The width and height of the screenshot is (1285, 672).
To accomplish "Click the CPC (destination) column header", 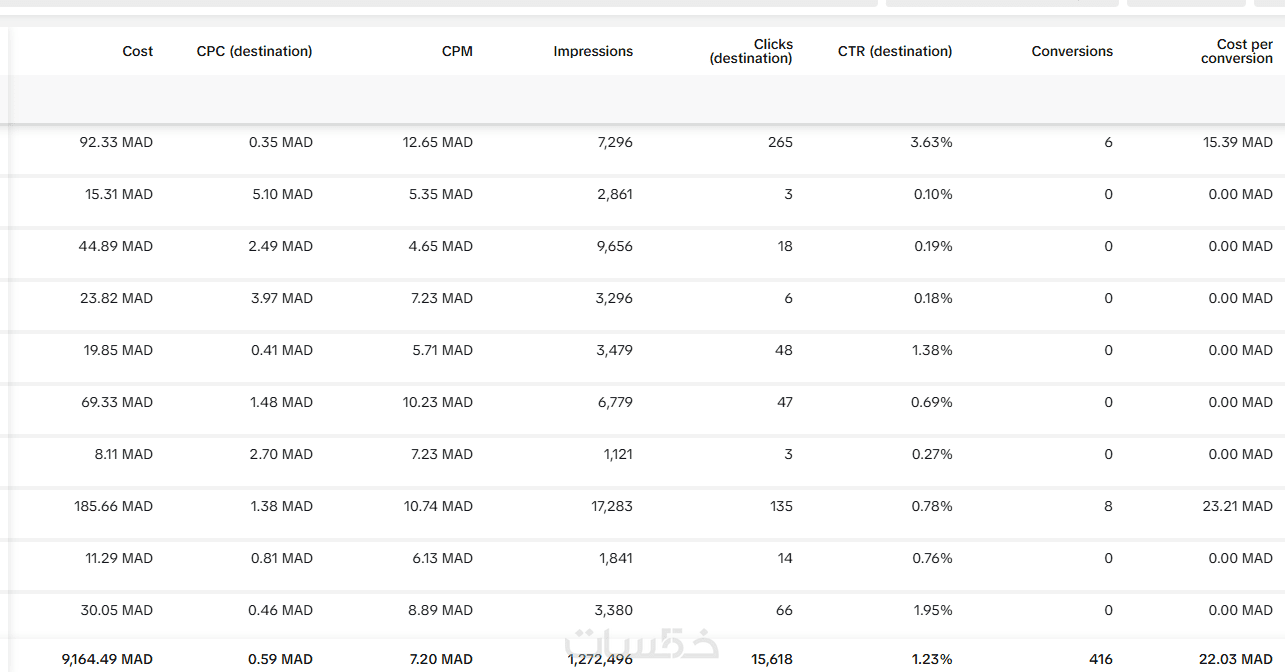I will coord(254,51).
